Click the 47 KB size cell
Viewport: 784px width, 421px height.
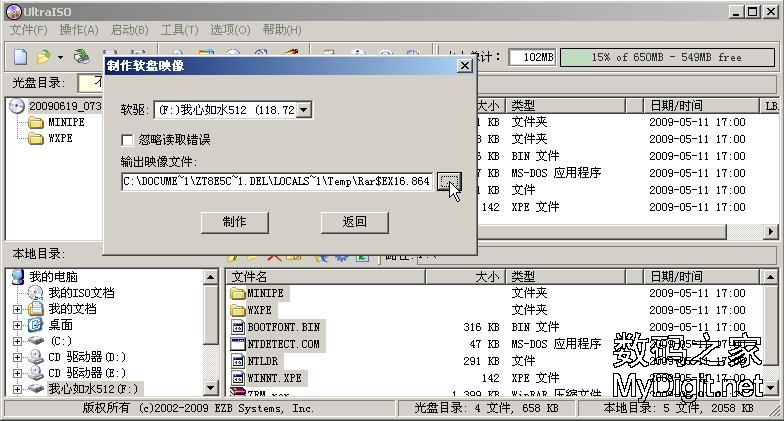484,344
